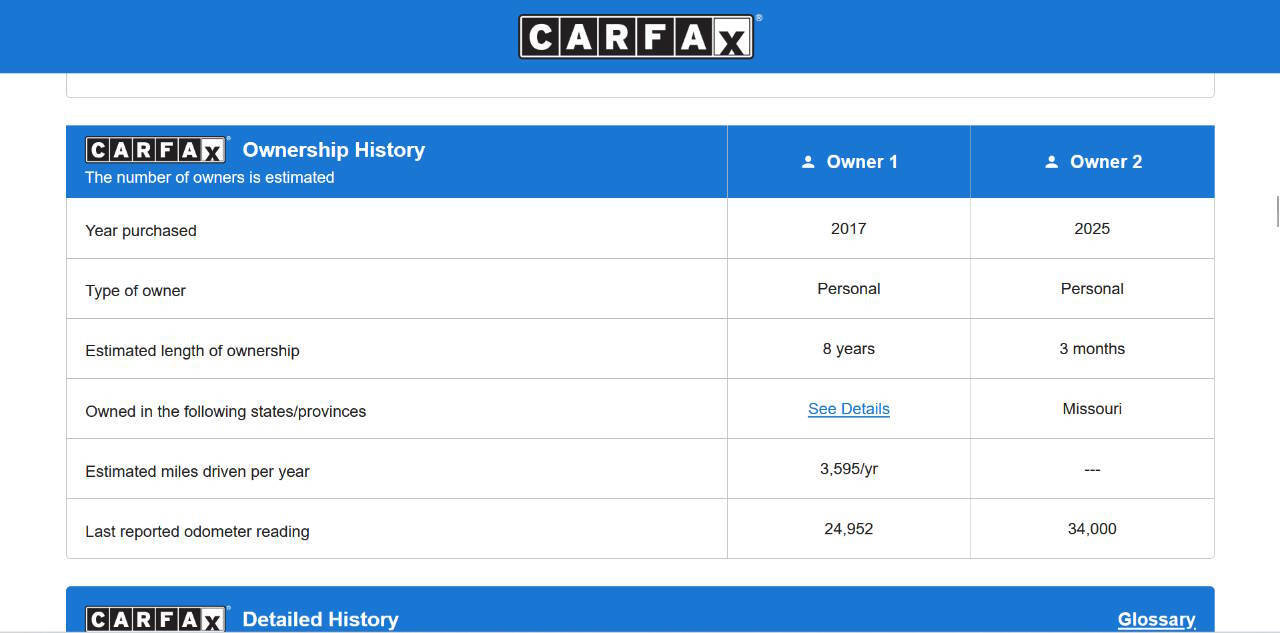
Task: Select the Detailed History heading
Action: [320, 619]
